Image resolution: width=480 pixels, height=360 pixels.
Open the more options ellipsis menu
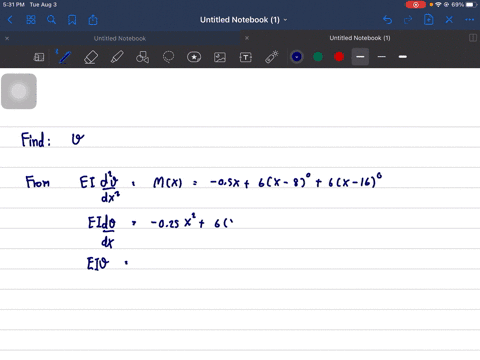pyautogui.click(x=469, y=20)
